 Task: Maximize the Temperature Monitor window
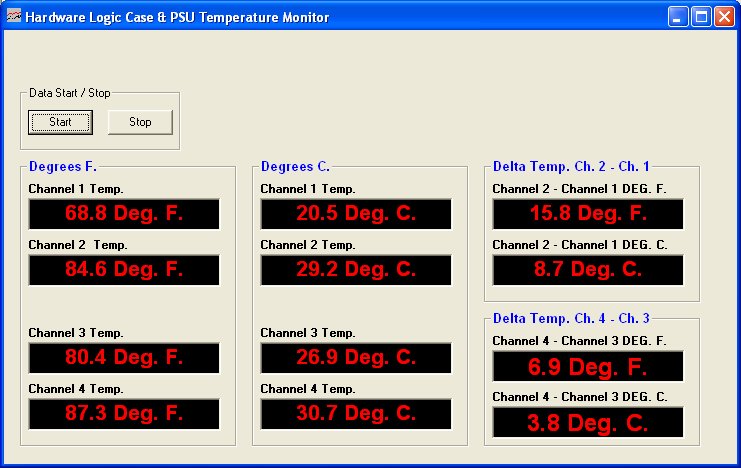(x=701, y=17)
